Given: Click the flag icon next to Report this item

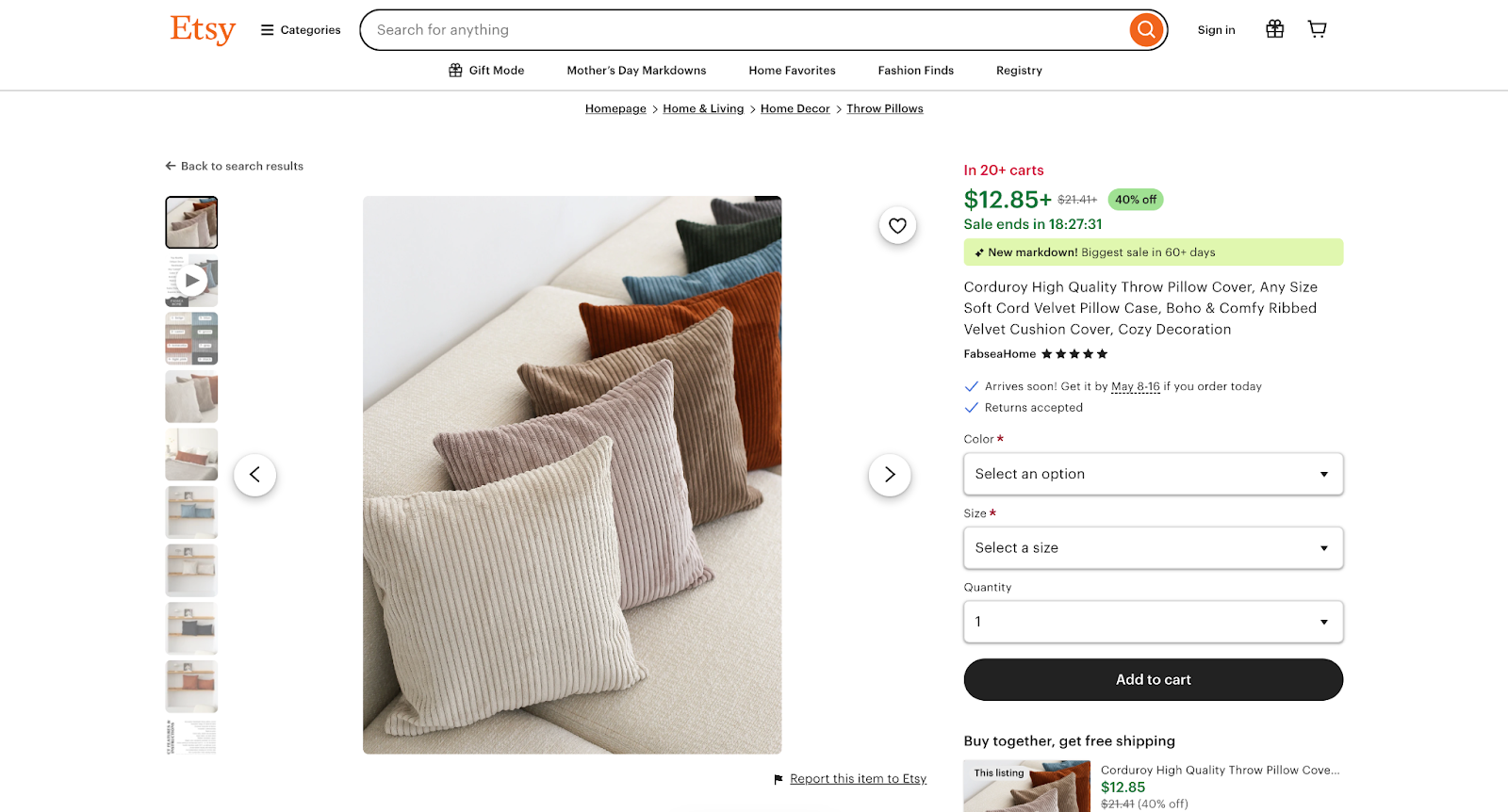Looking at the screenshot, I should click(777, 779).
